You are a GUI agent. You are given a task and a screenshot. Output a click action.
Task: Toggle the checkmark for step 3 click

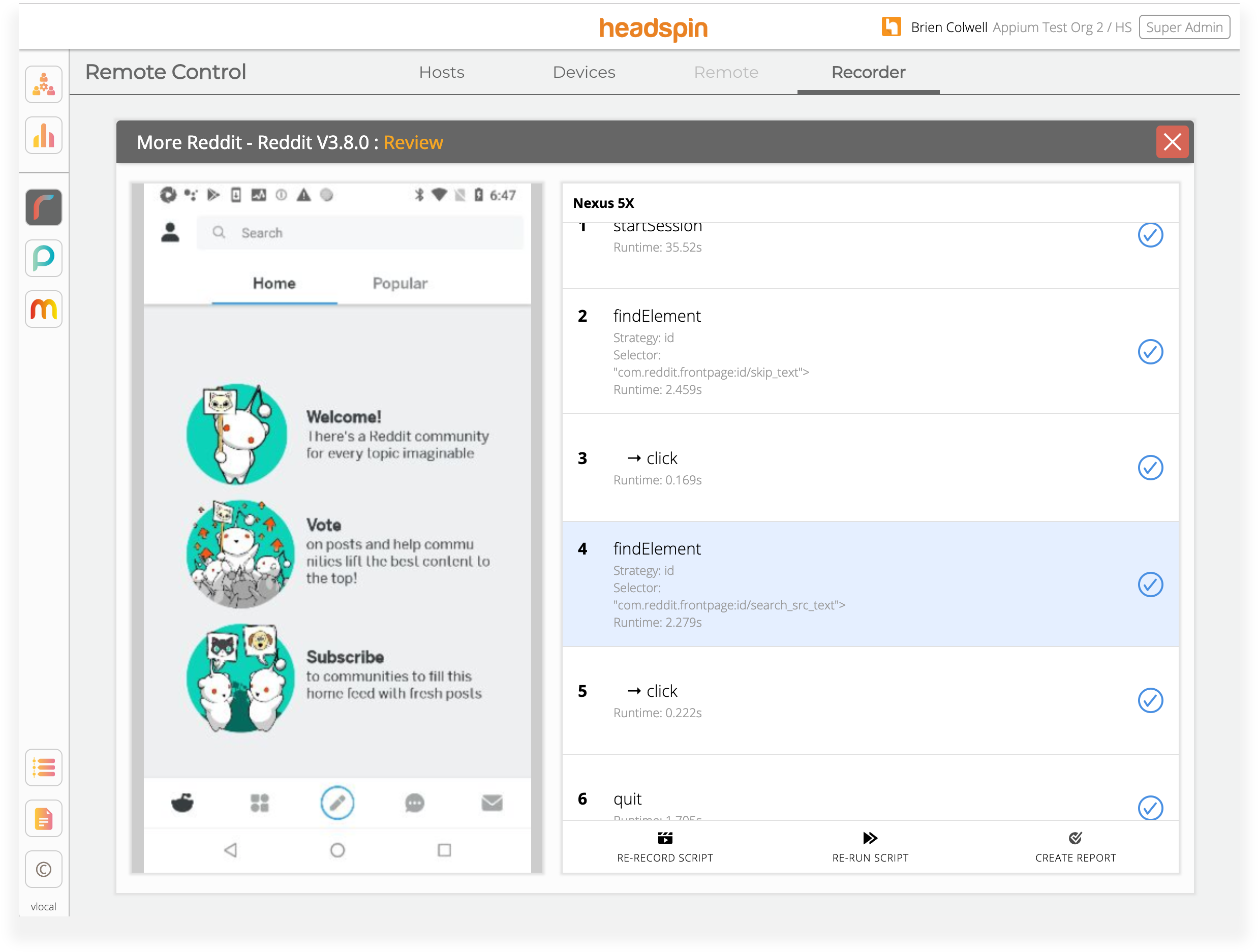tap(1150, 468)
